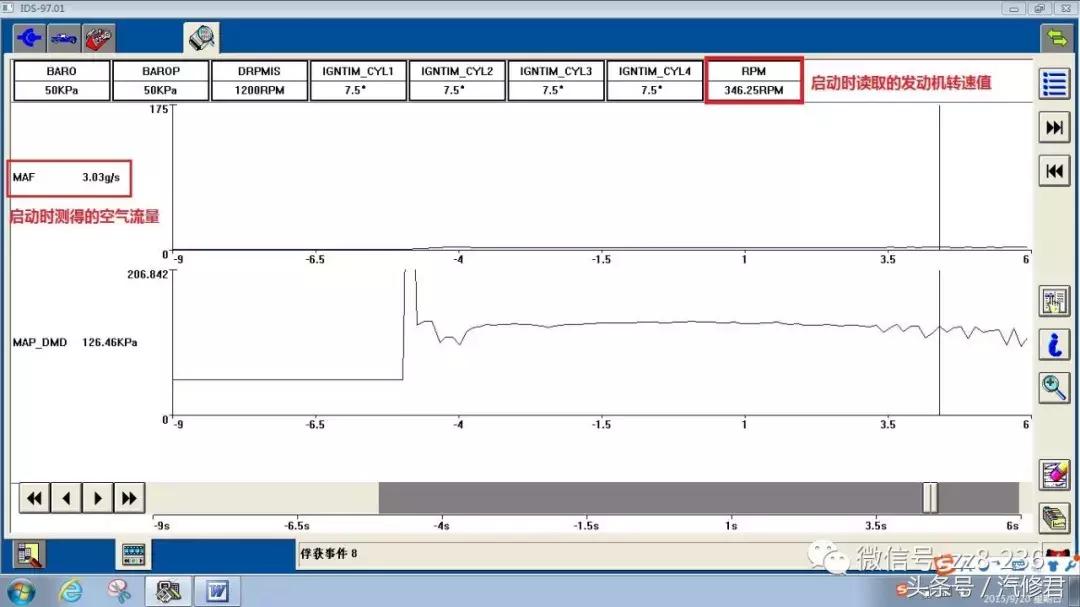Click the MAP_DMD graph cursor line
1080x607 pixels.
click(939, 342)
